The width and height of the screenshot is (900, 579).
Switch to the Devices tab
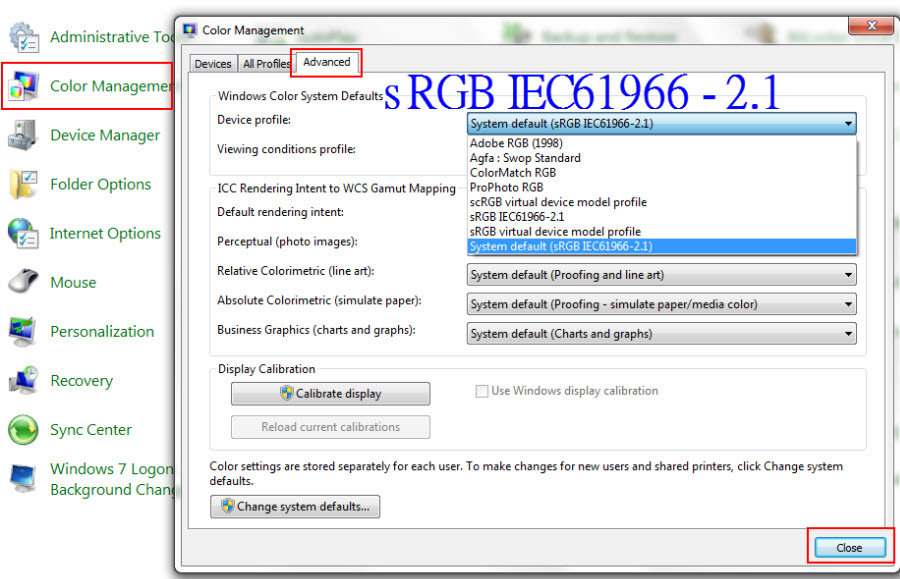click(x=213, y=64)
